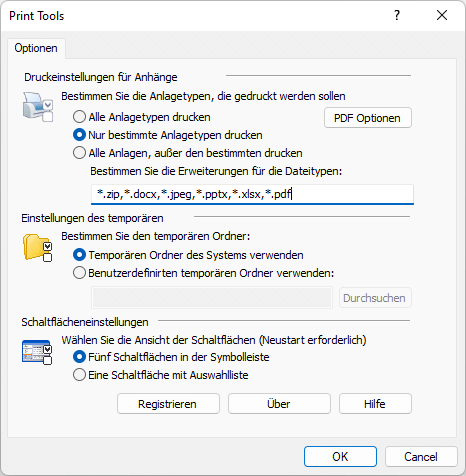Select Nur bestimmte Anlagetypen drucken option
This screenshot has width=466, height=476.
(168, 135)
